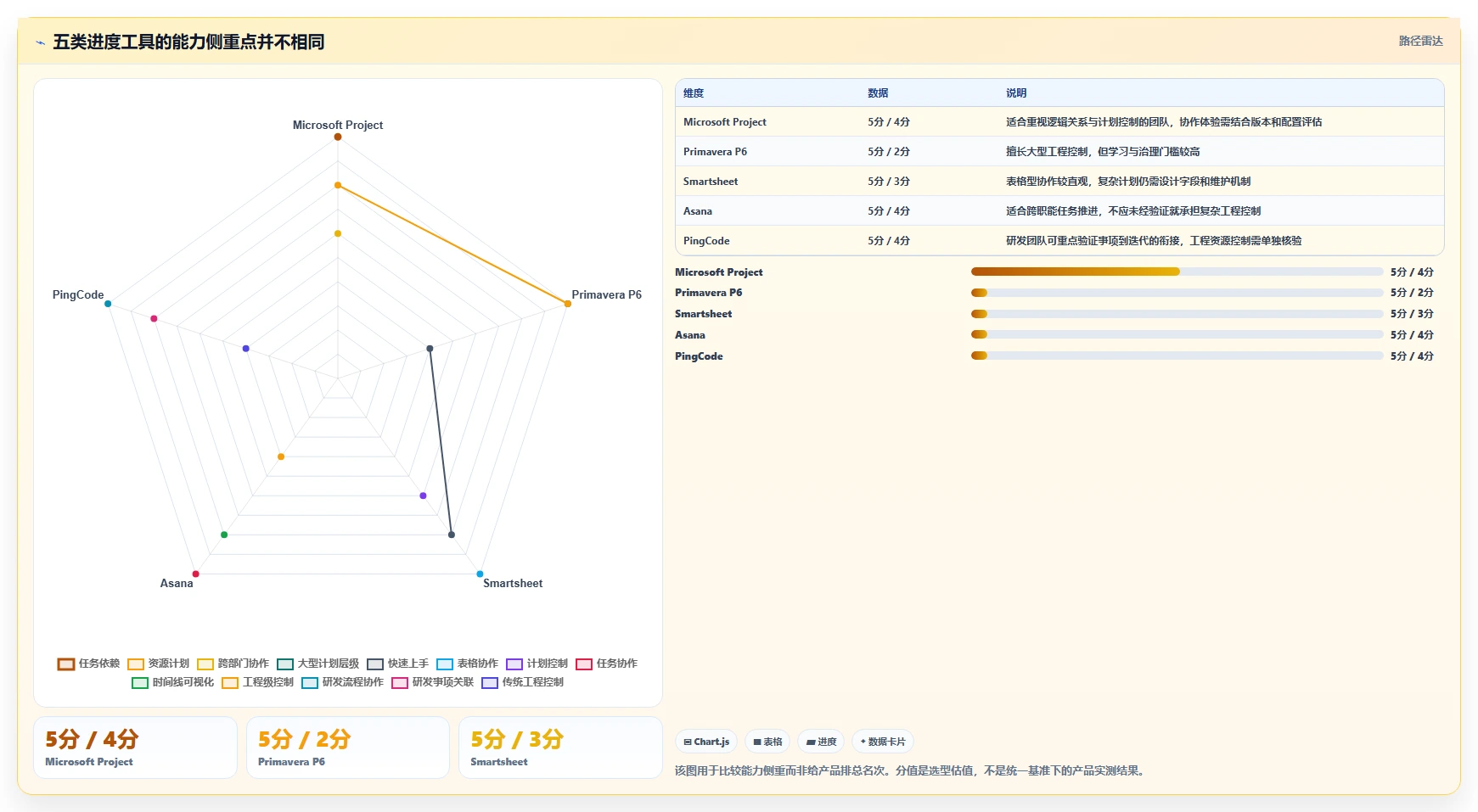Click the 工程级控制 legend color box

pos(230,682)
